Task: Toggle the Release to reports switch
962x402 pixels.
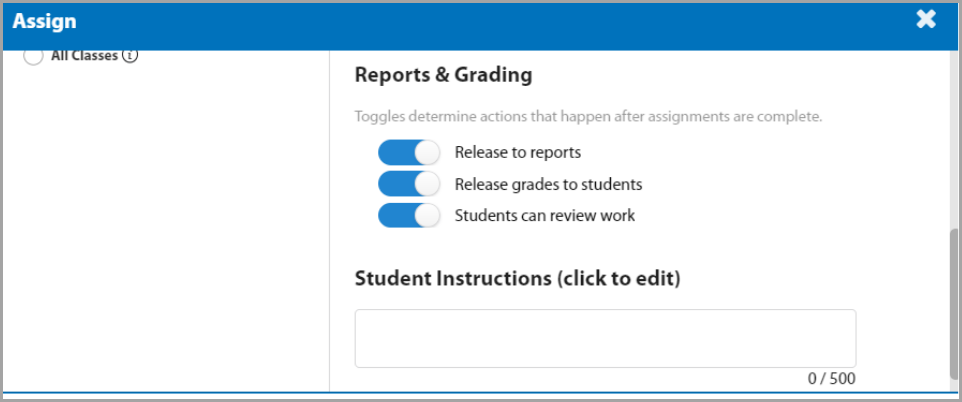Action: [x=409, y=152]
